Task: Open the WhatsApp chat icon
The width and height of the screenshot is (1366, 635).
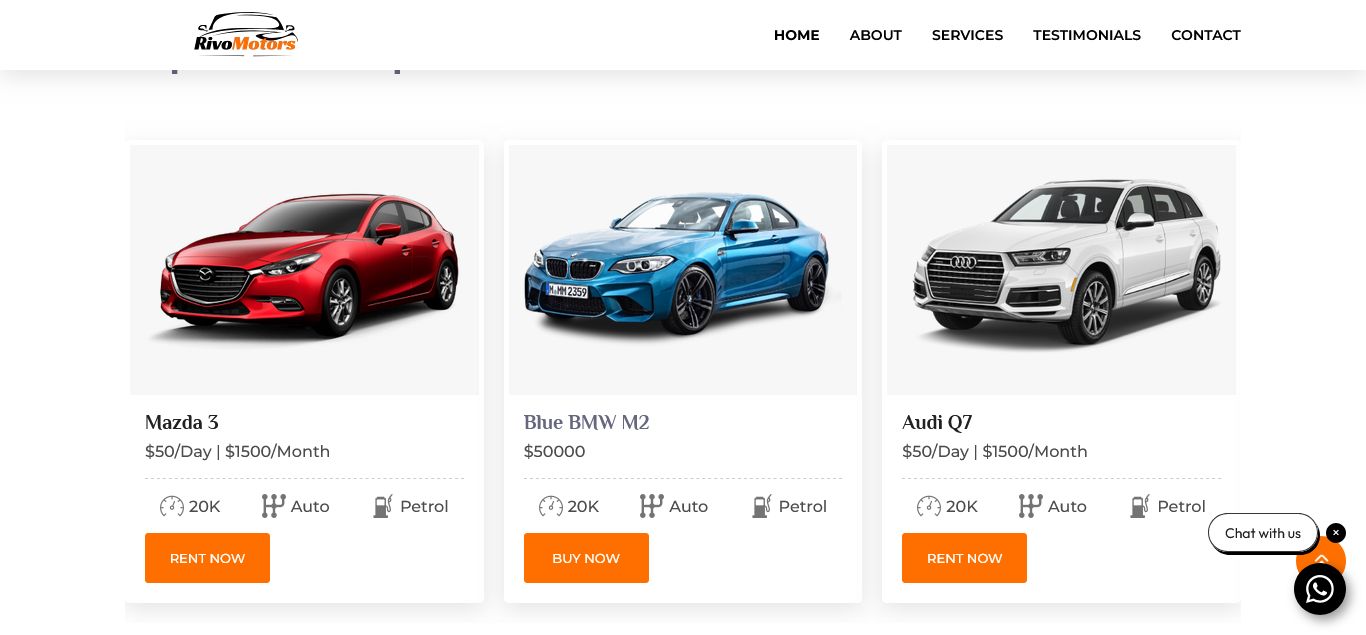Action: [1319, 589]
